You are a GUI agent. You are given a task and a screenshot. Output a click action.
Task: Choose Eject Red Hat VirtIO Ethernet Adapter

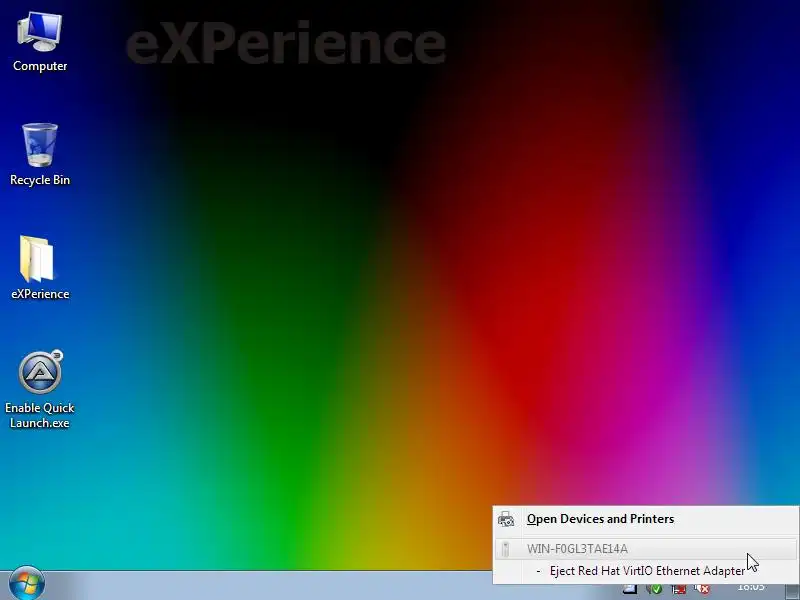(x=645, y=571)
